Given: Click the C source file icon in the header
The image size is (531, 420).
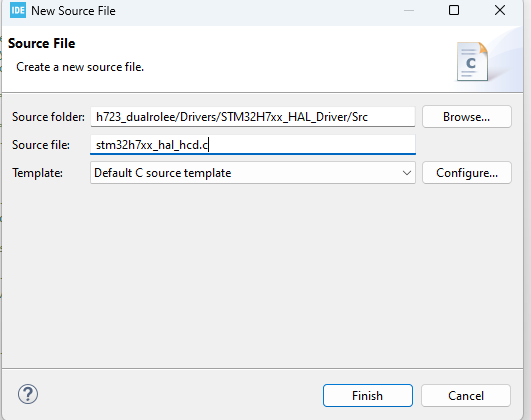Looking at the screenshot, I should coord(472,62).
